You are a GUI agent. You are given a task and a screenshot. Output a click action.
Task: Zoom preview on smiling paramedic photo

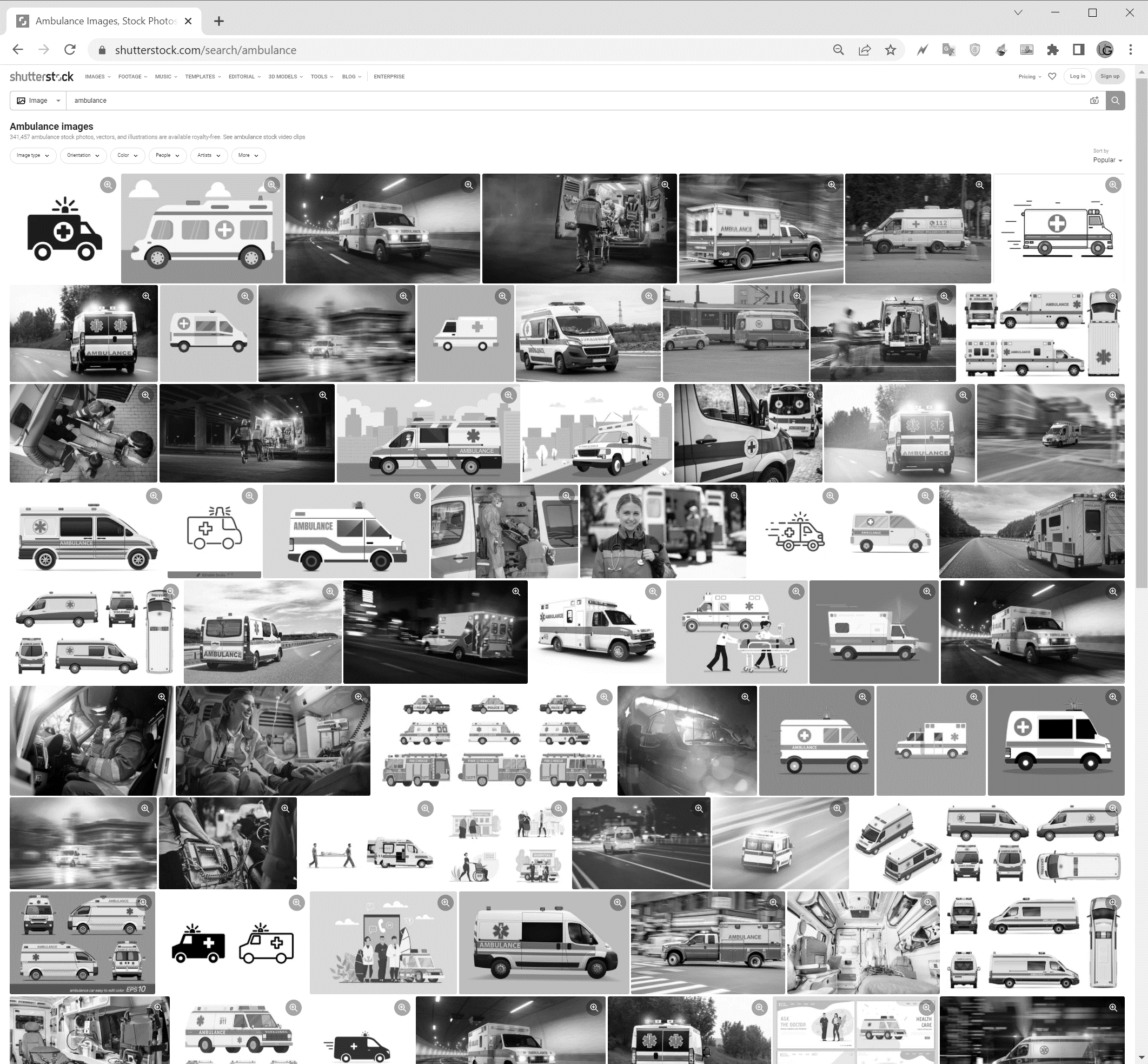[734, 495]
